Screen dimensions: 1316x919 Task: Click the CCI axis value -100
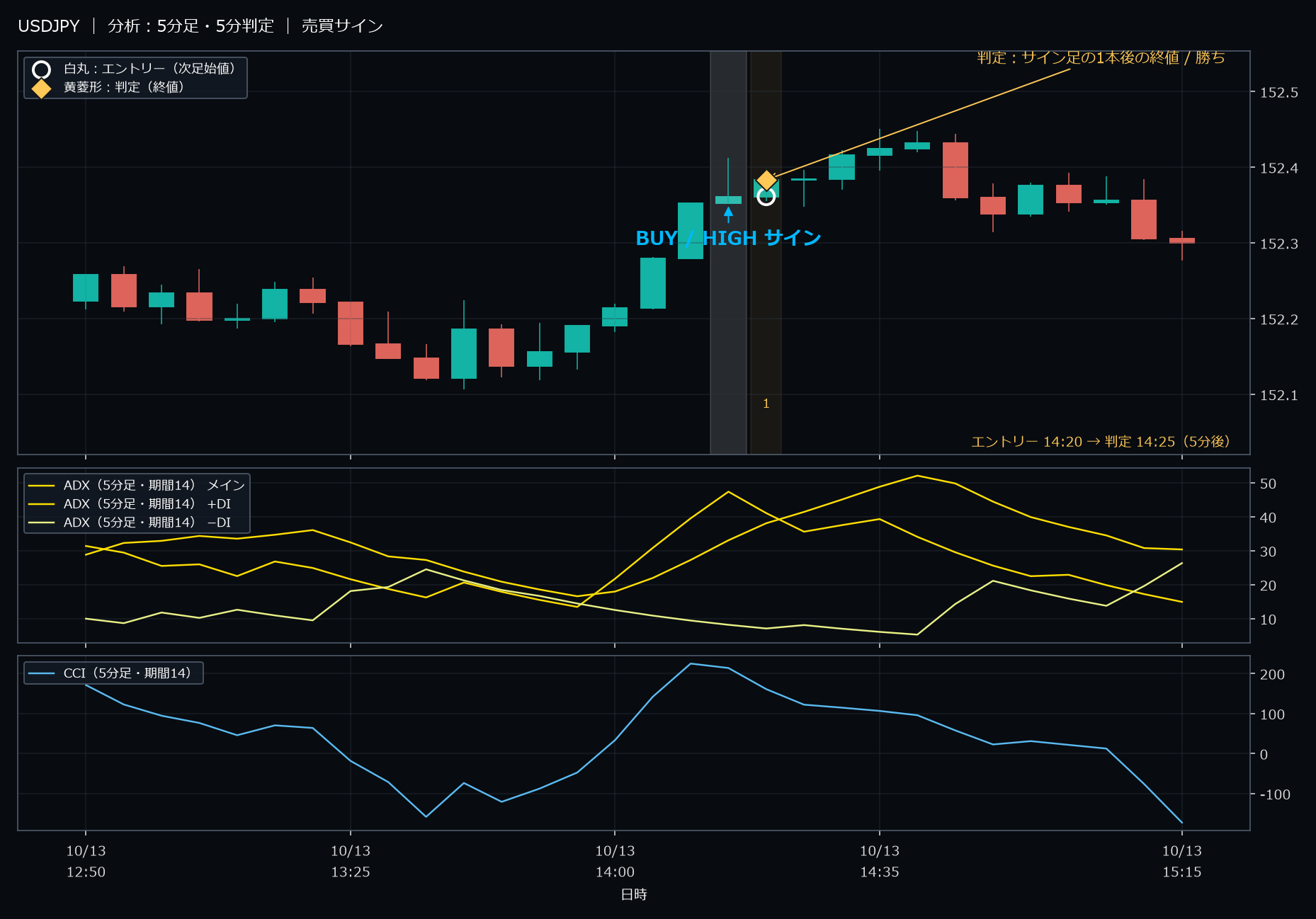1275,794
